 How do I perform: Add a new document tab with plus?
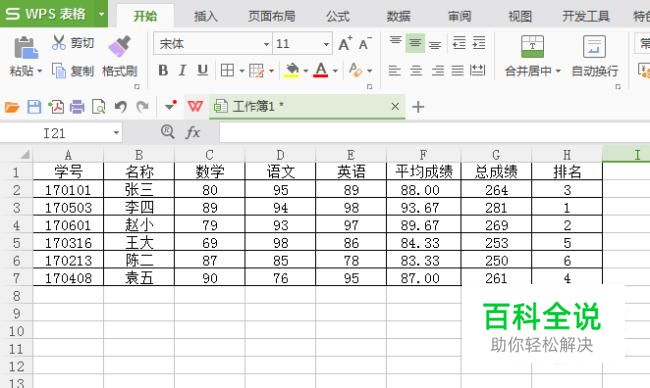click(x=418, y=107)
